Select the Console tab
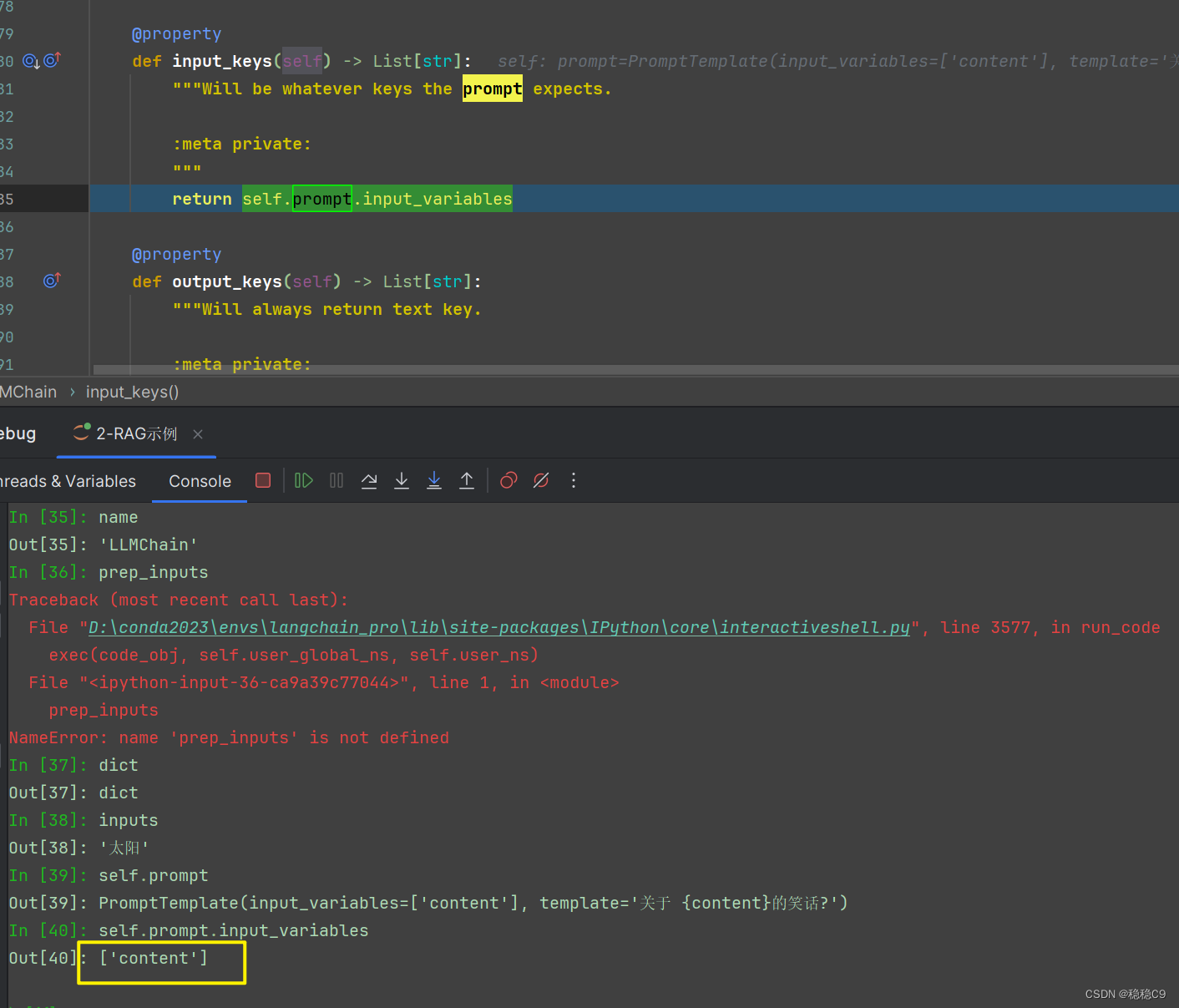This screenshot has height=1008, width=1179. click(200, 481)
